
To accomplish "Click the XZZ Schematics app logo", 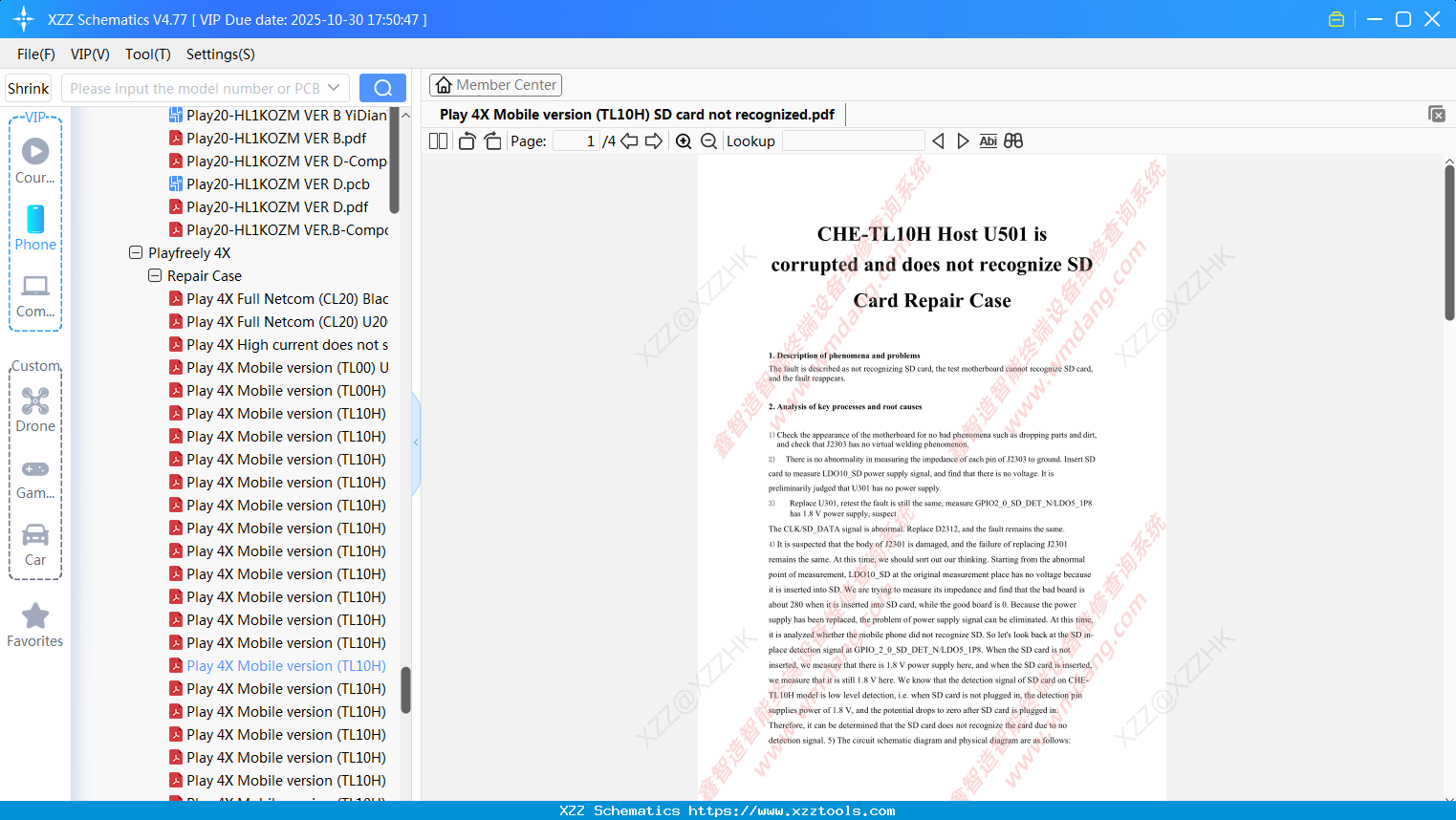I will (x=24, y=19).
